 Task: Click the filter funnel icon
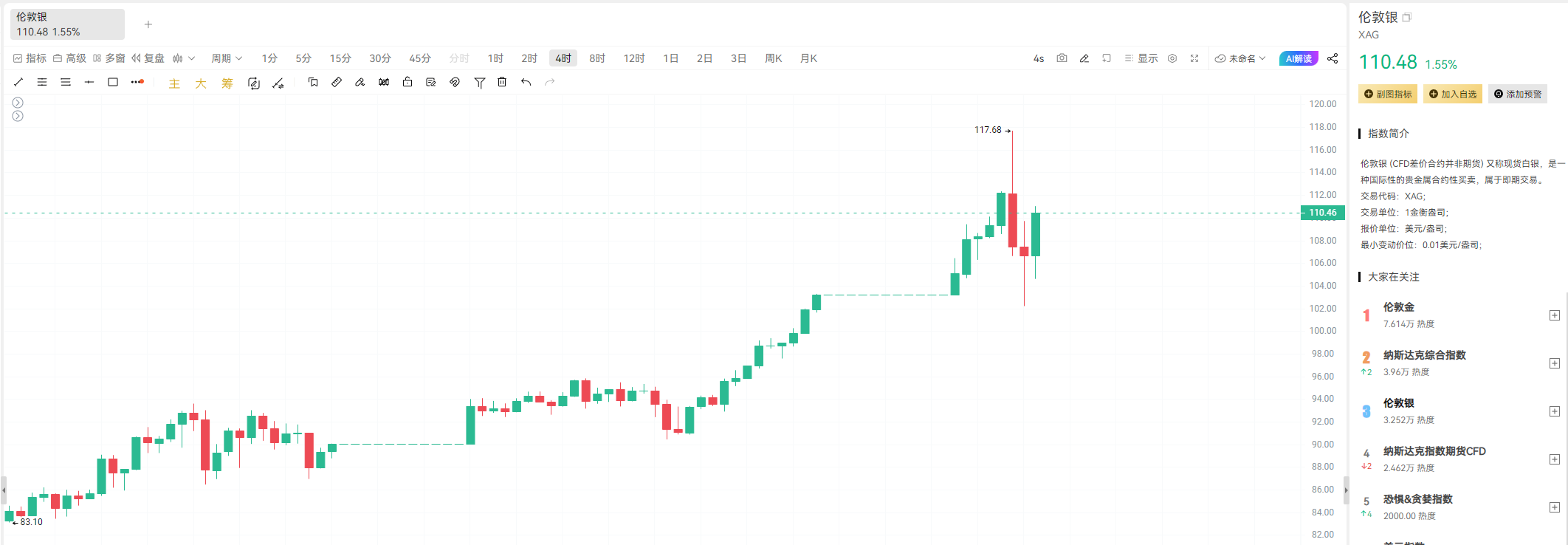pos(480,83)
